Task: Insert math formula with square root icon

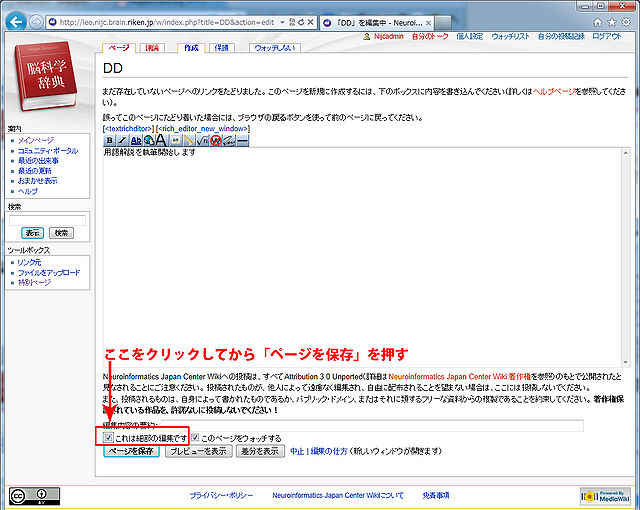Action: point(202,140)
